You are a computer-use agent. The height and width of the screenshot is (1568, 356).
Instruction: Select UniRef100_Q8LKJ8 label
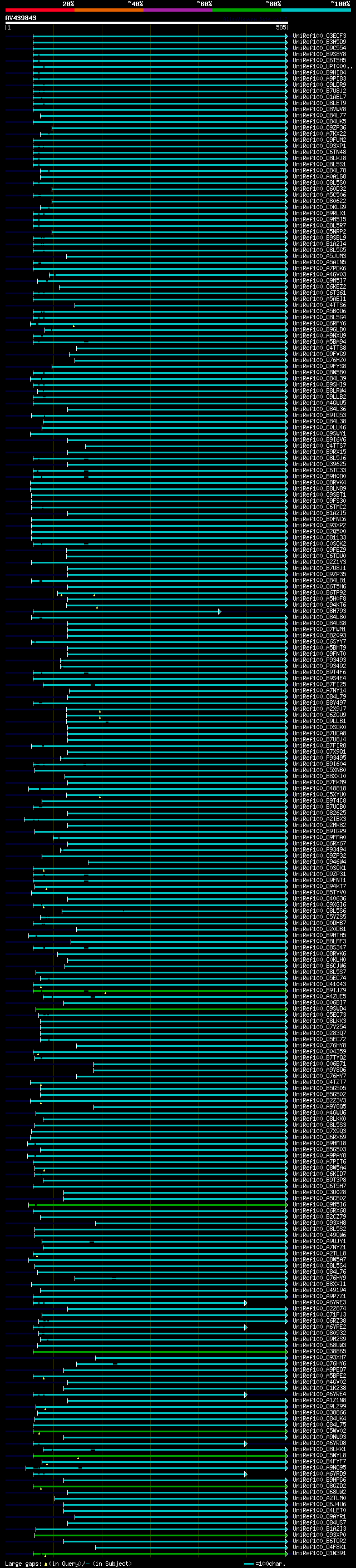(x=319, y=159)
